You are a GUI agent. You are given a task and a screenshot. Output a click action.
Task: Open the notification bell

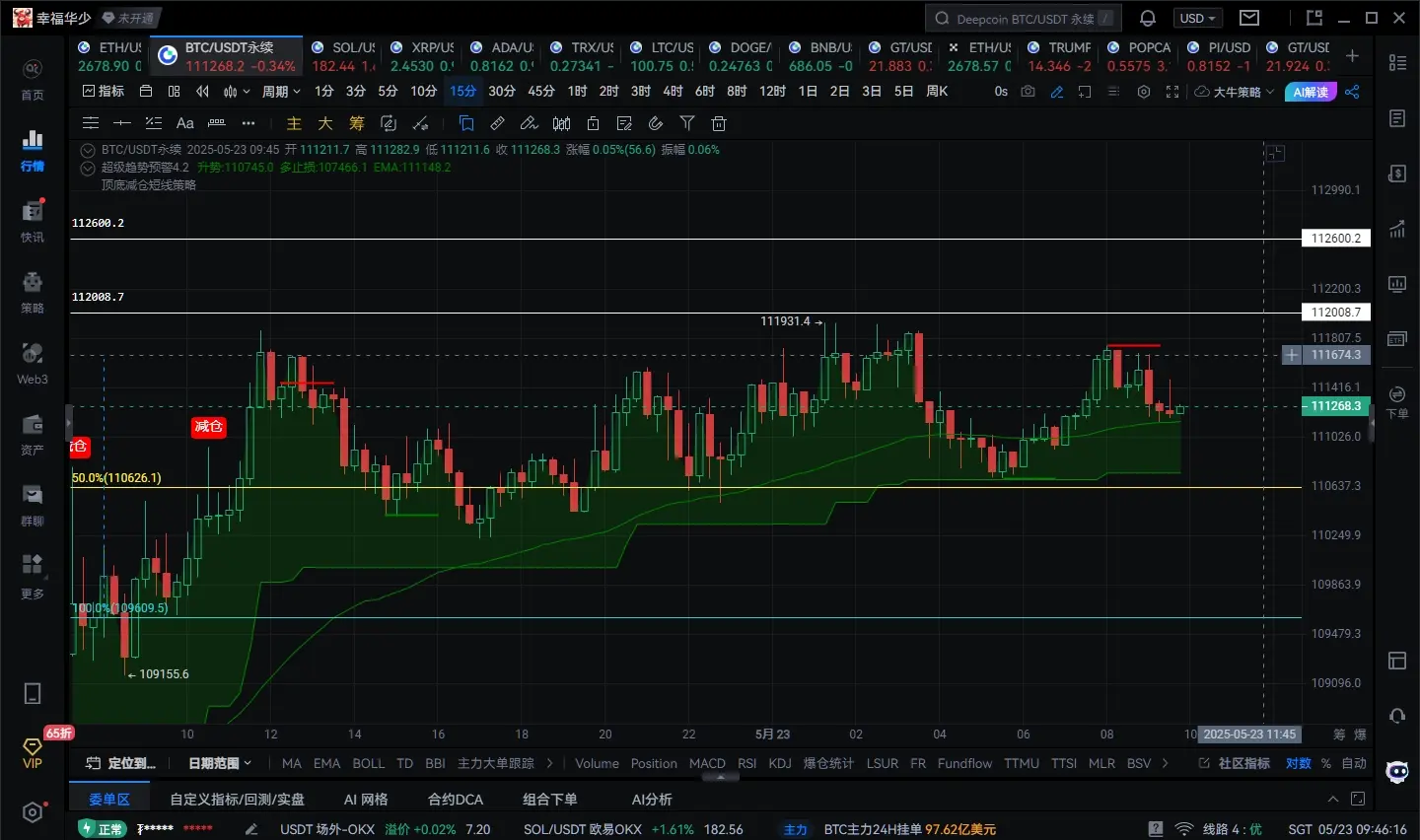[x=1148, y=18]
